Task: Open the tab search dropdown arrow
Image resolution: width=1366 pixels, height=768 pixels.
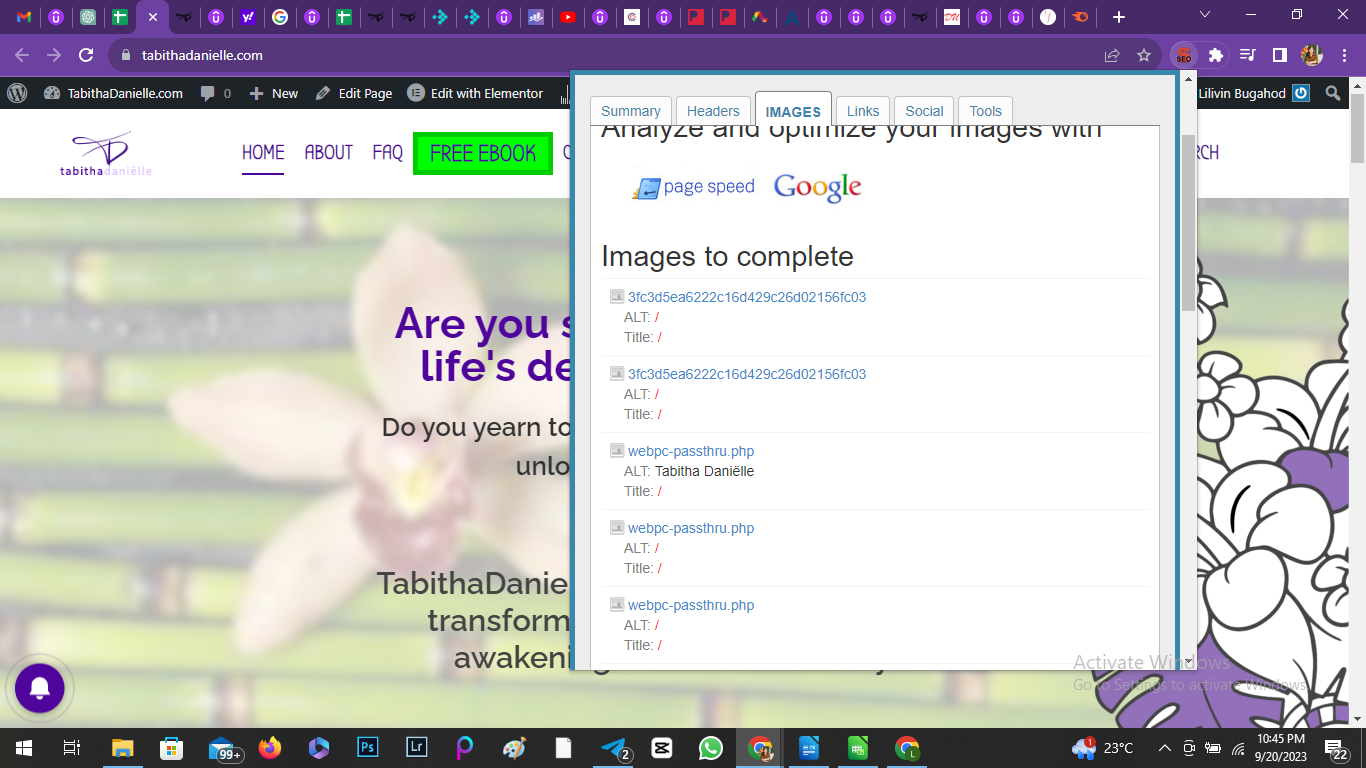Action: (1203, 15)
